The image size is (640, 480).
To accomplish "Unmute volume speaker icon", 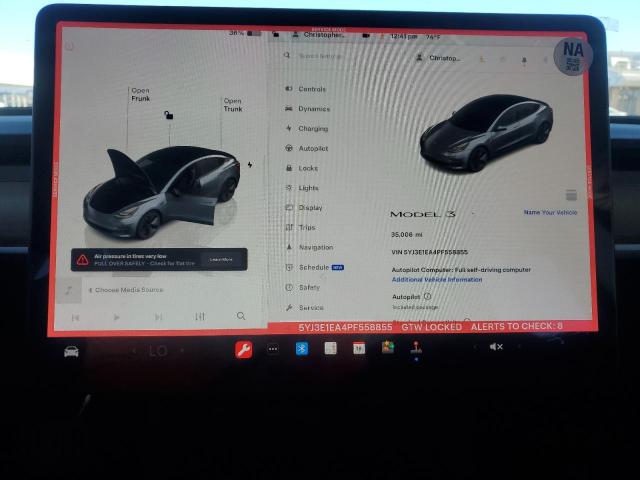I will [495, 347].
